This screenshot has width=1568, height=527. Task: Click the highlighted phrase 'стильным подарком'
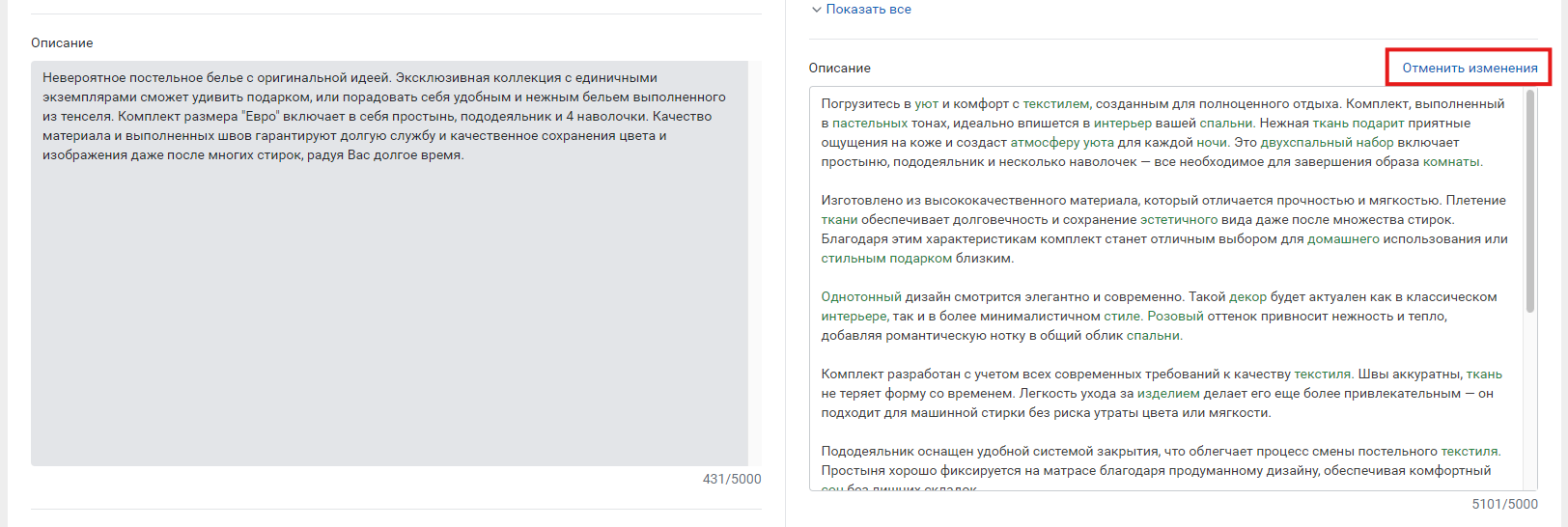[886, 258]
